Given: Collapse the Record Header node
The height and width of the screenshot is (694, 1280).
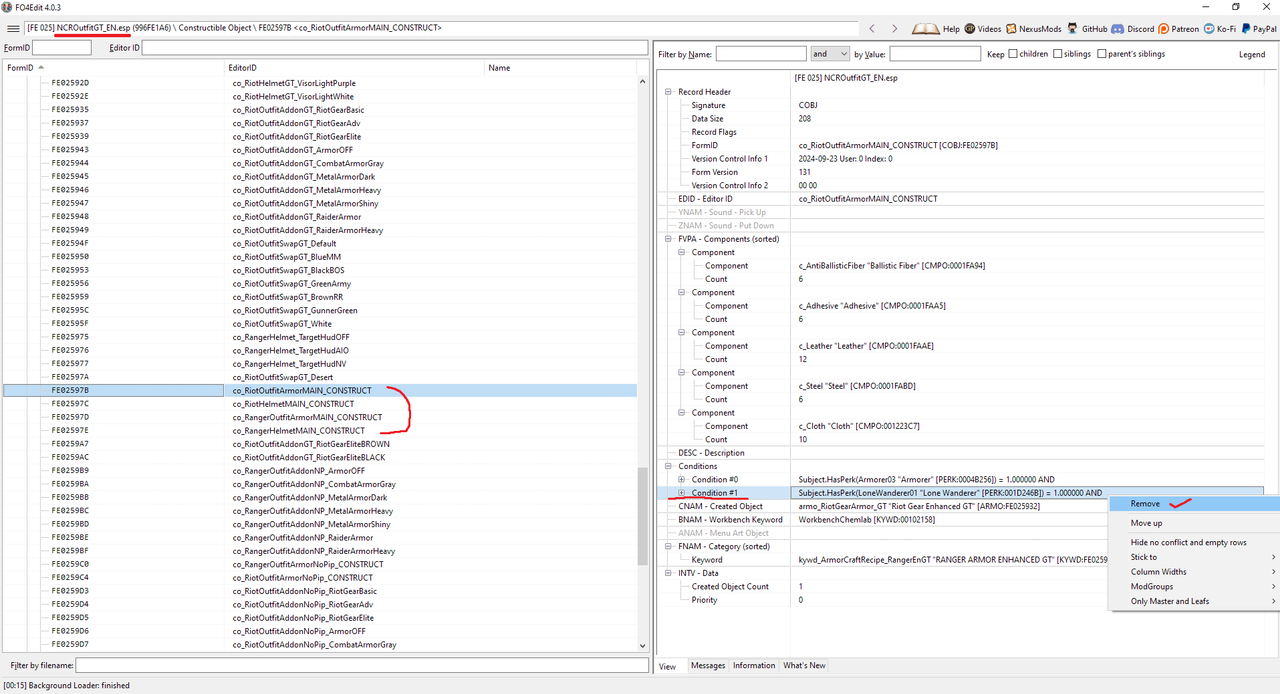Looking at the screenshot, I should click(668, 92).
